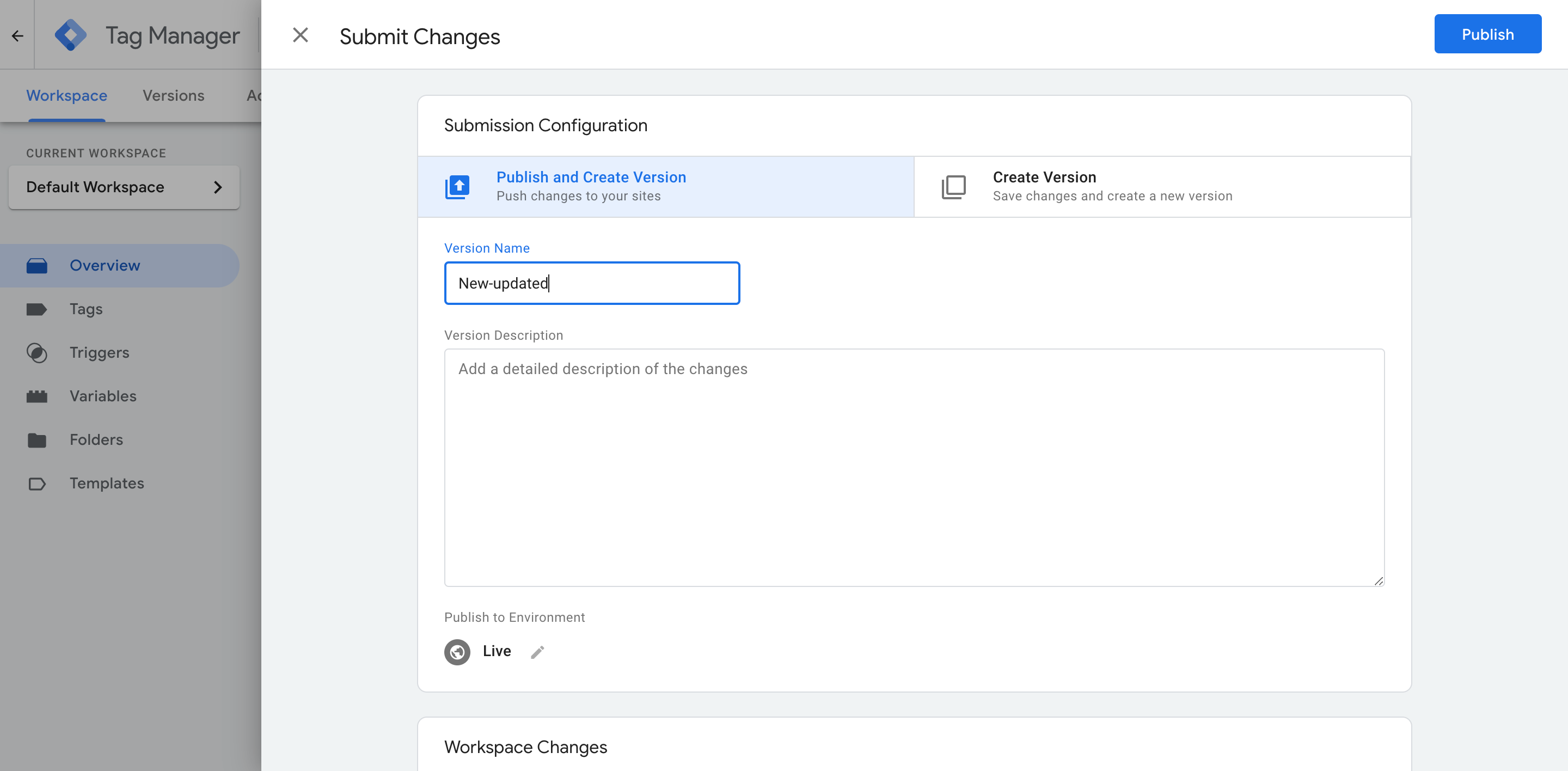
Task: Open Folders in the sidebar
Action: [x=119, y=440]
